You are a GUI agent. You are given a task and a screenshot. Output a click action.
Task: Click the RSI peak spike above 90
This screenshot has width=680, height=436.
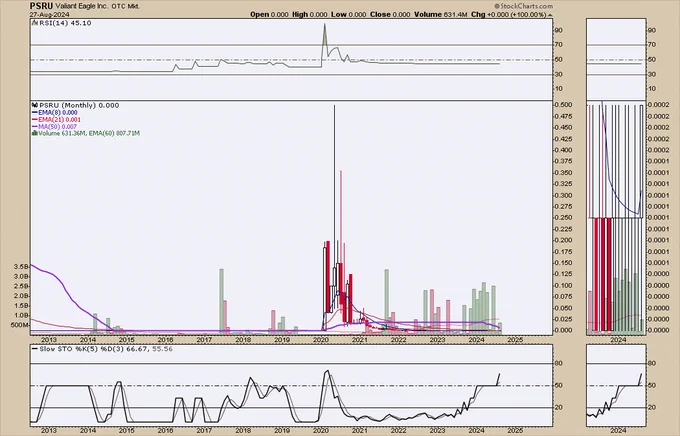click(324, 33)
